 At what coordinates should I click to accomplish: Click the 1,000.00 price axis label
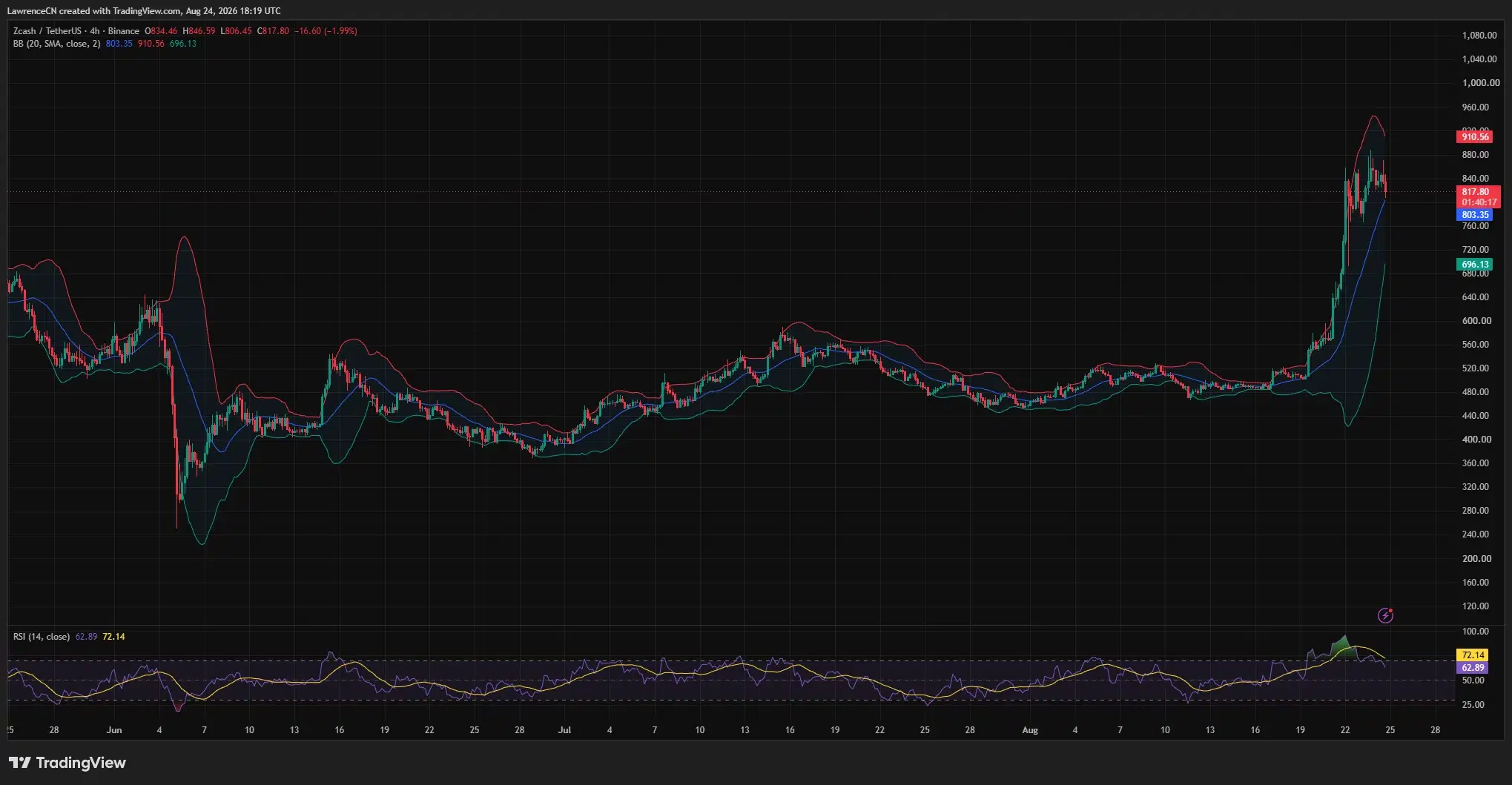(1481, 83)
